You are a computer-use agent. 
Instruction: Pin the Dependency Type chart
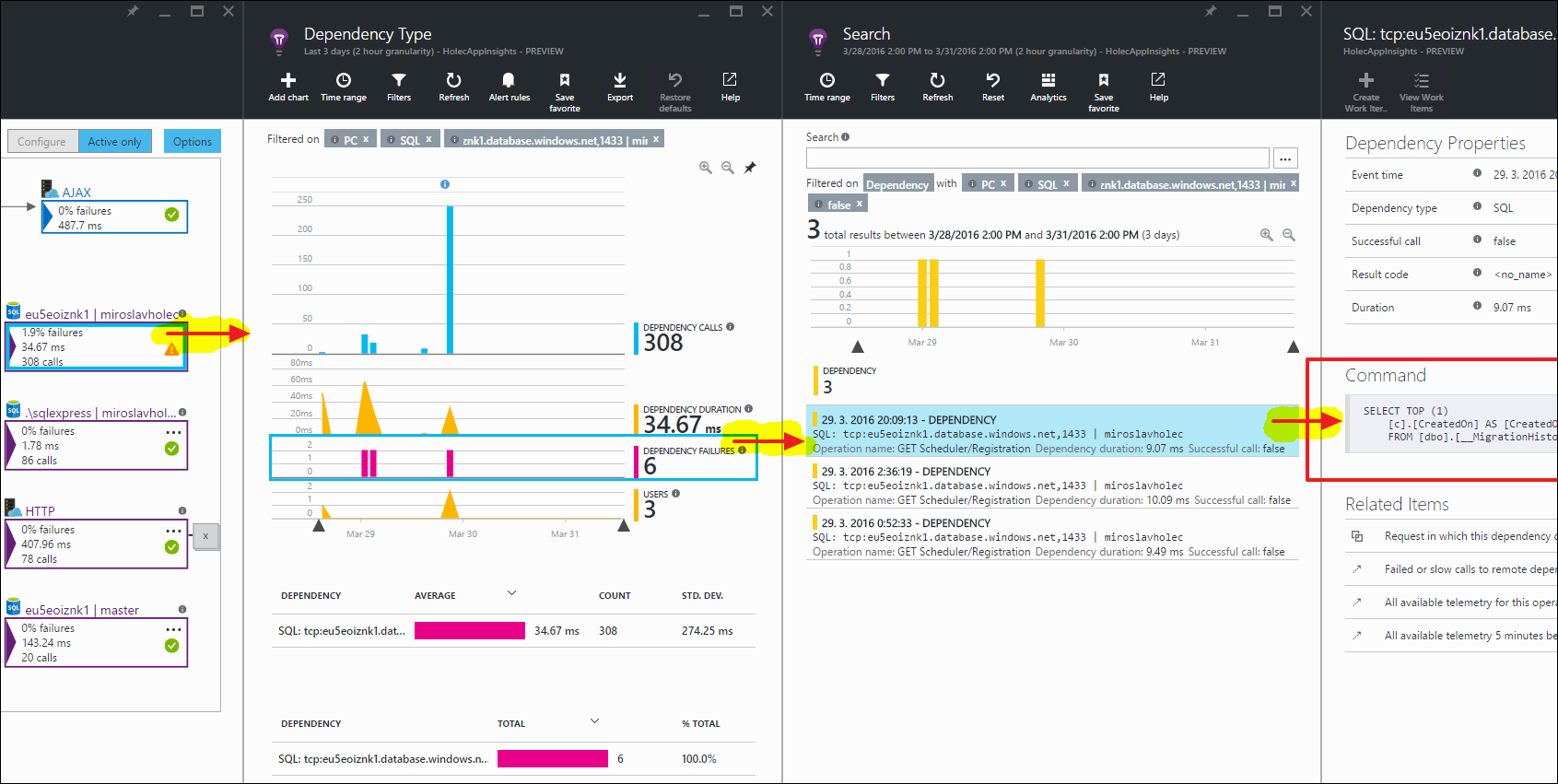tap(750, 168)
